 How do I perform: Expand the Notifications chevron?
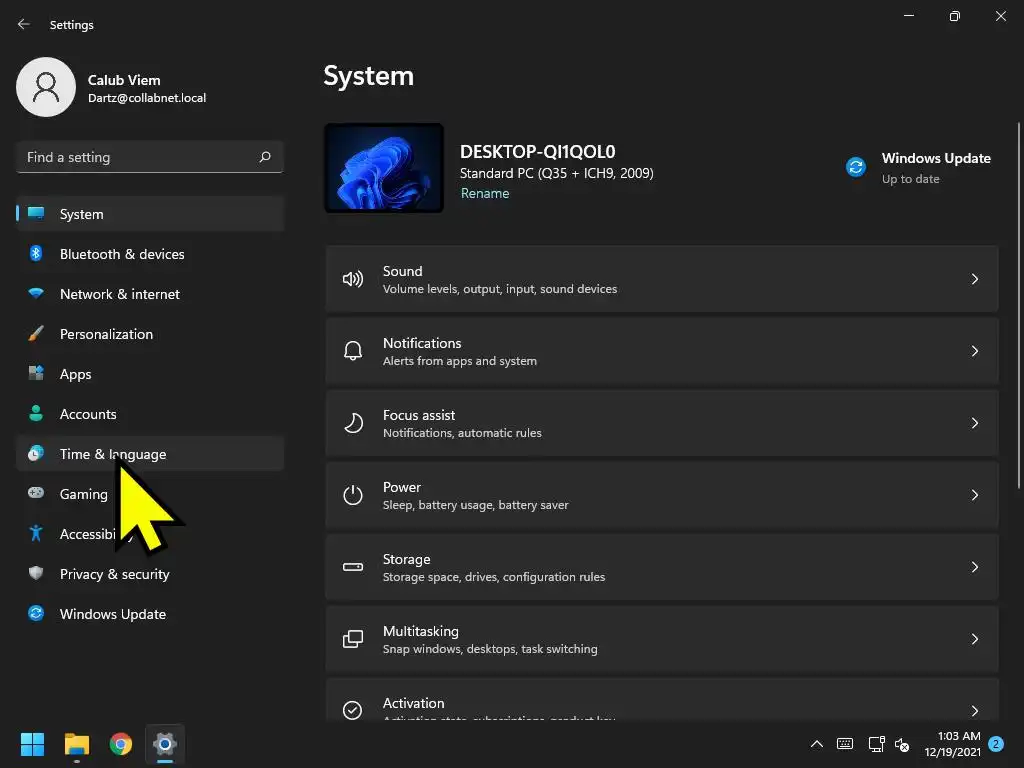point(974,351)
